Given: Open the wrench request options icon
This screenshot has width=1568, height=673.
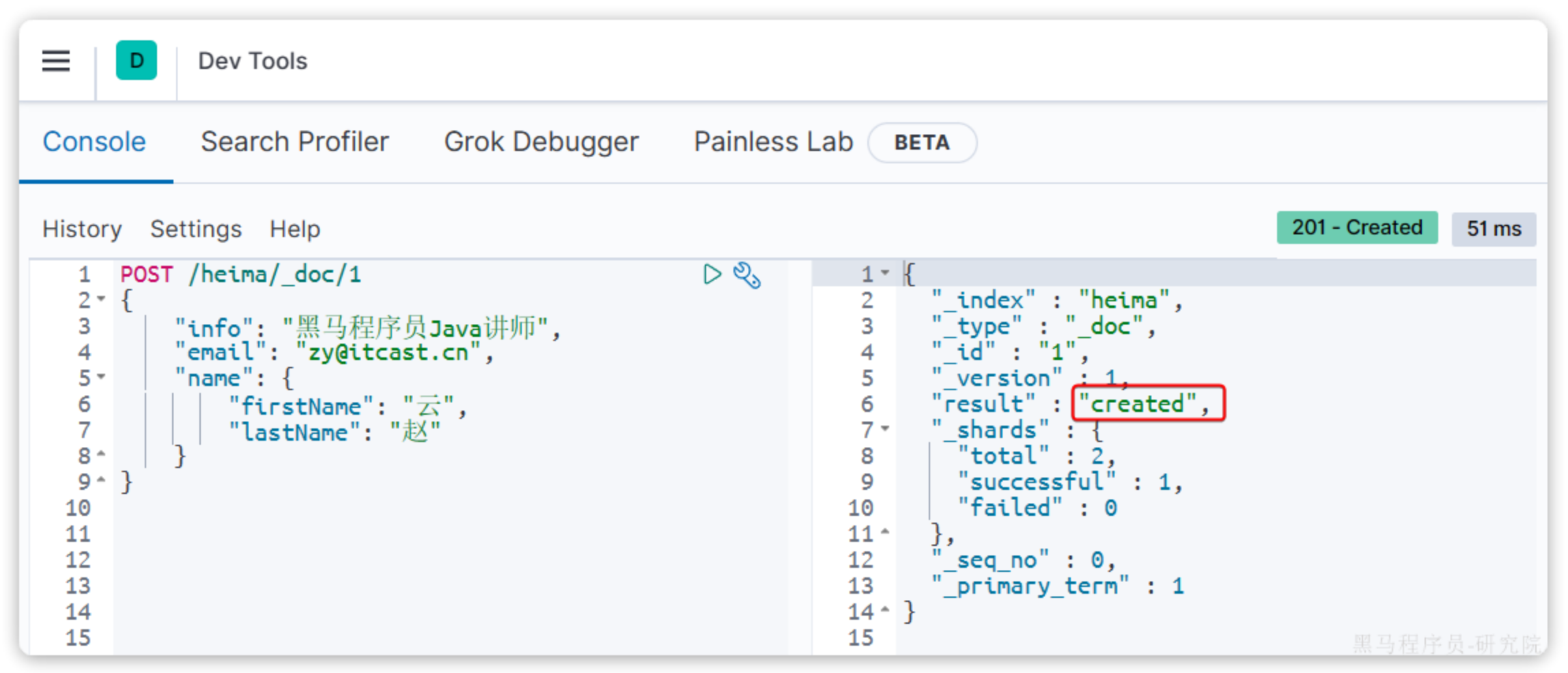Looking at the screenshot, I should click(x=746, y=275).
